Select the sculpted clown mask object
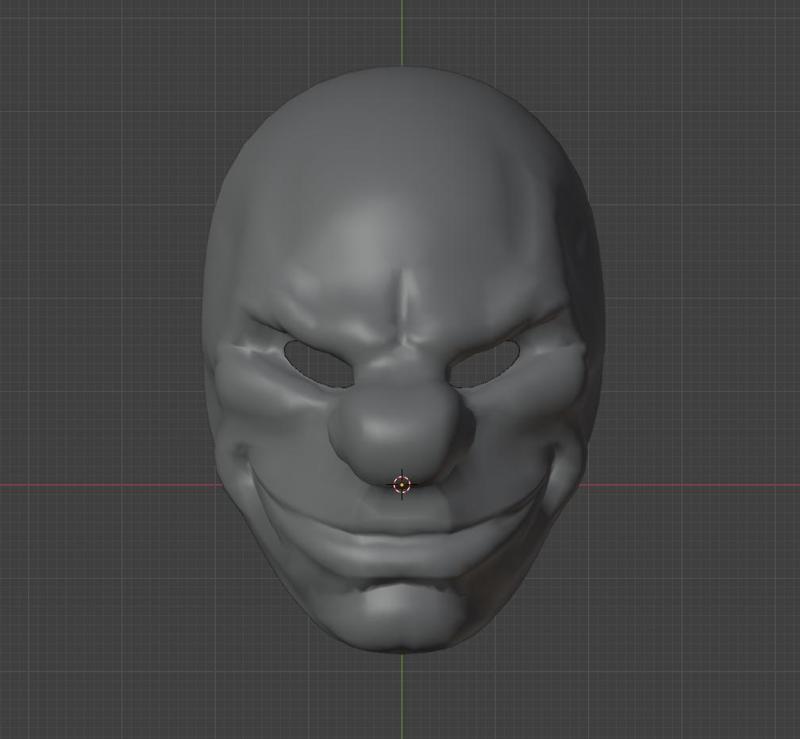The height and width of the screenshot is (739, 800). tap(403, 360)
